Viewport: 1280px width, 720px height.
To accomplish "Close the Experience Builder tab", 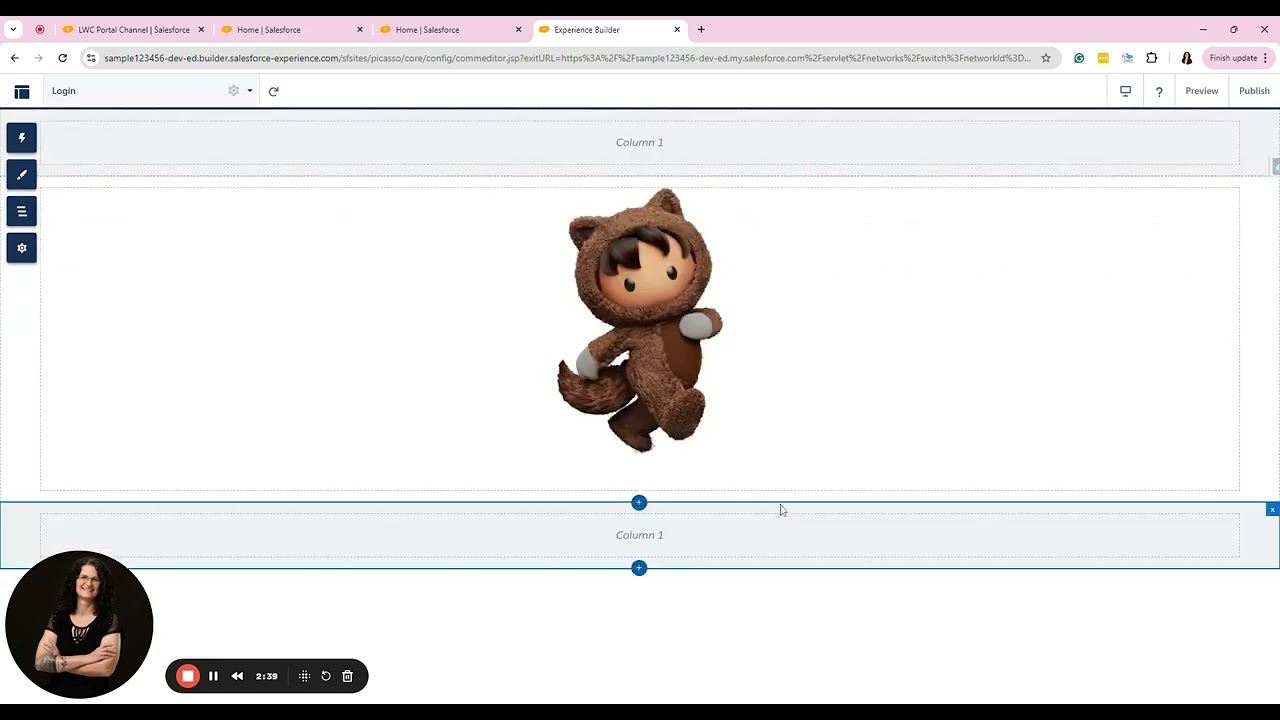I will [677, 30].
